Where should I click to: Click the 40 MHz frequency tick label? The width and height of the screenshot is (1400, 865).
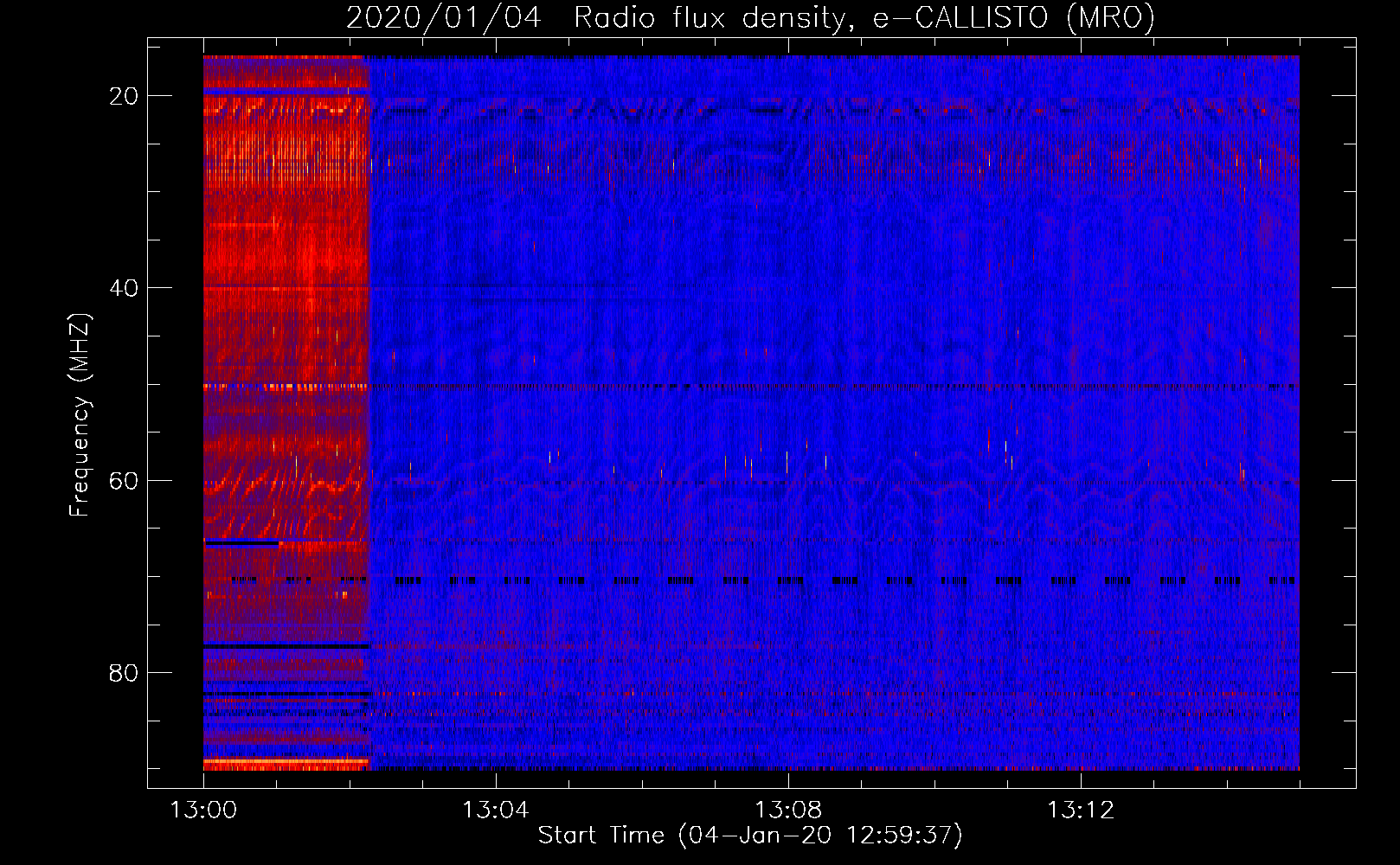click(124, 288)
